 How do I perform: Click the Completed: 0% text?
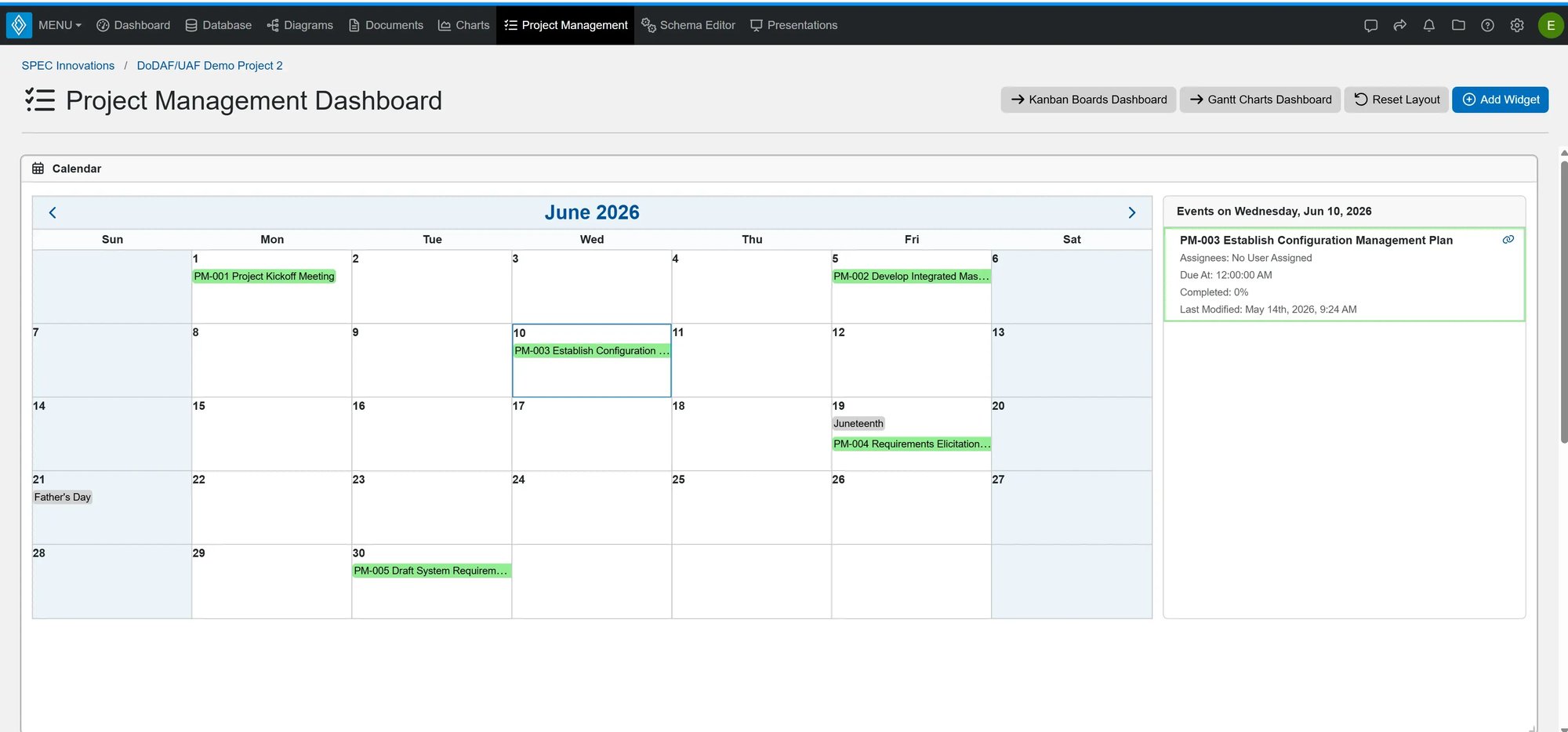[x=1214, y=292]
